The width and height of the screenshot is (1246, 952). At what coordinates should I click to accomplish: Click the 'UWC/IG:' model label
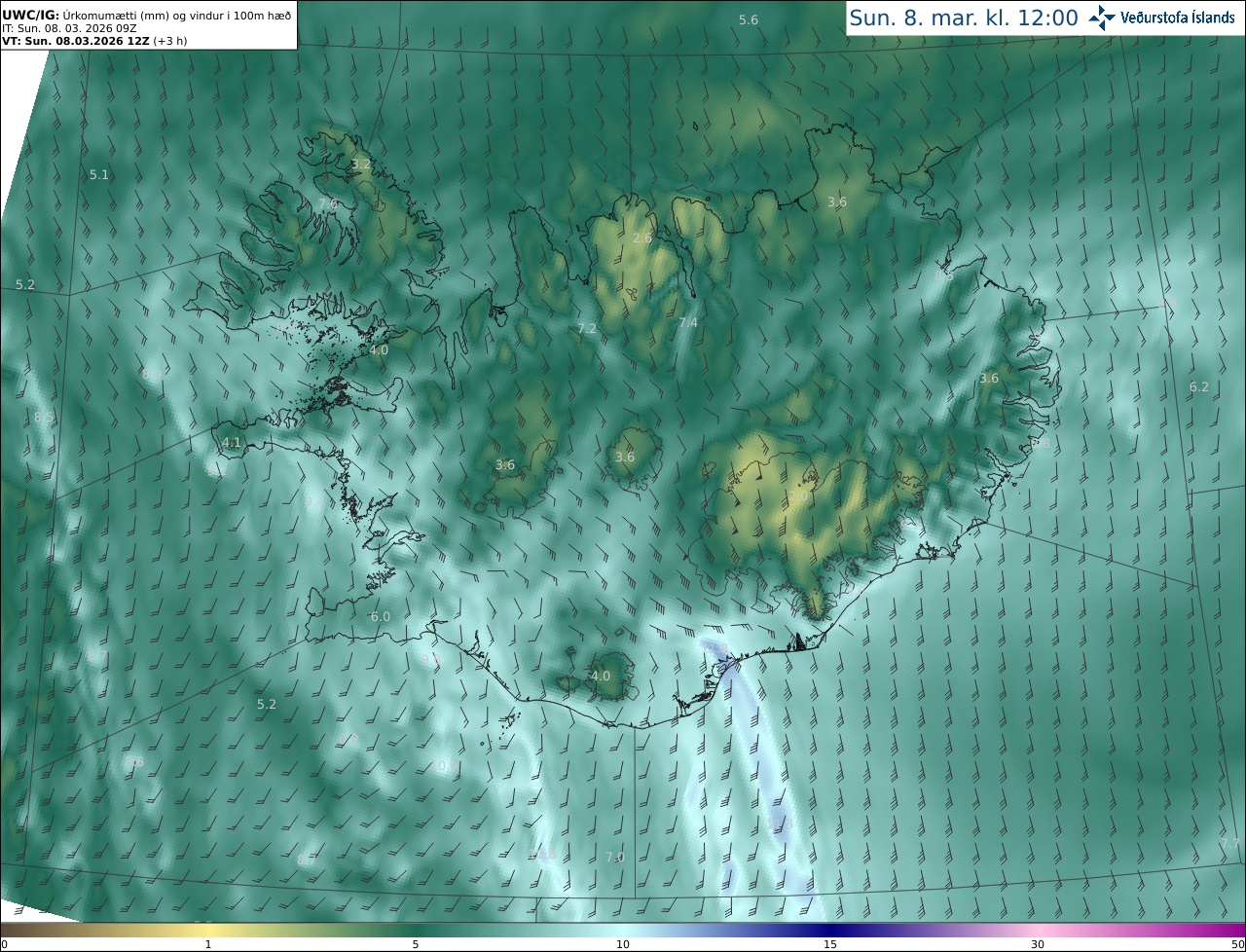[x=30, y=16]
